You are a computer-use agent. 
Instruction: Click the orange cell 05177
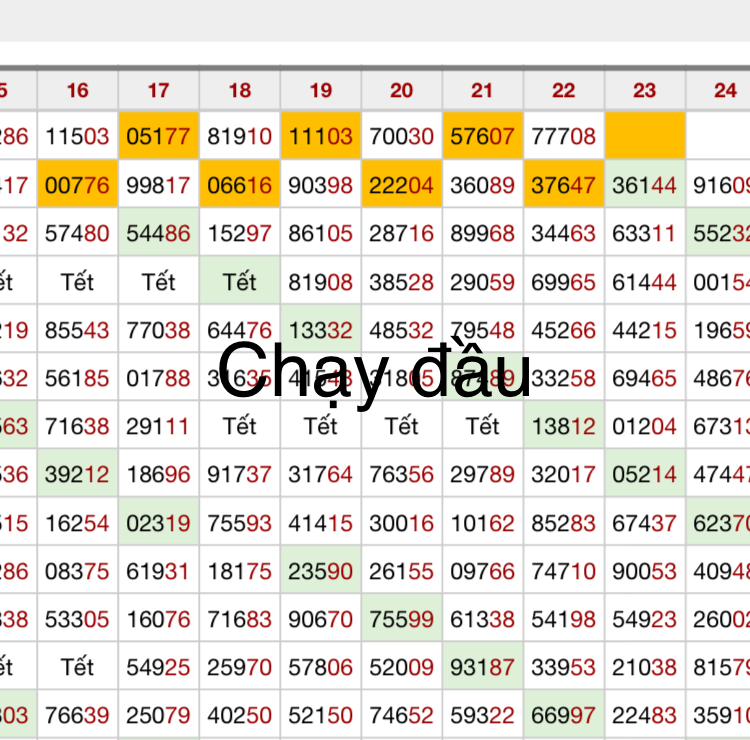[159, 137]
